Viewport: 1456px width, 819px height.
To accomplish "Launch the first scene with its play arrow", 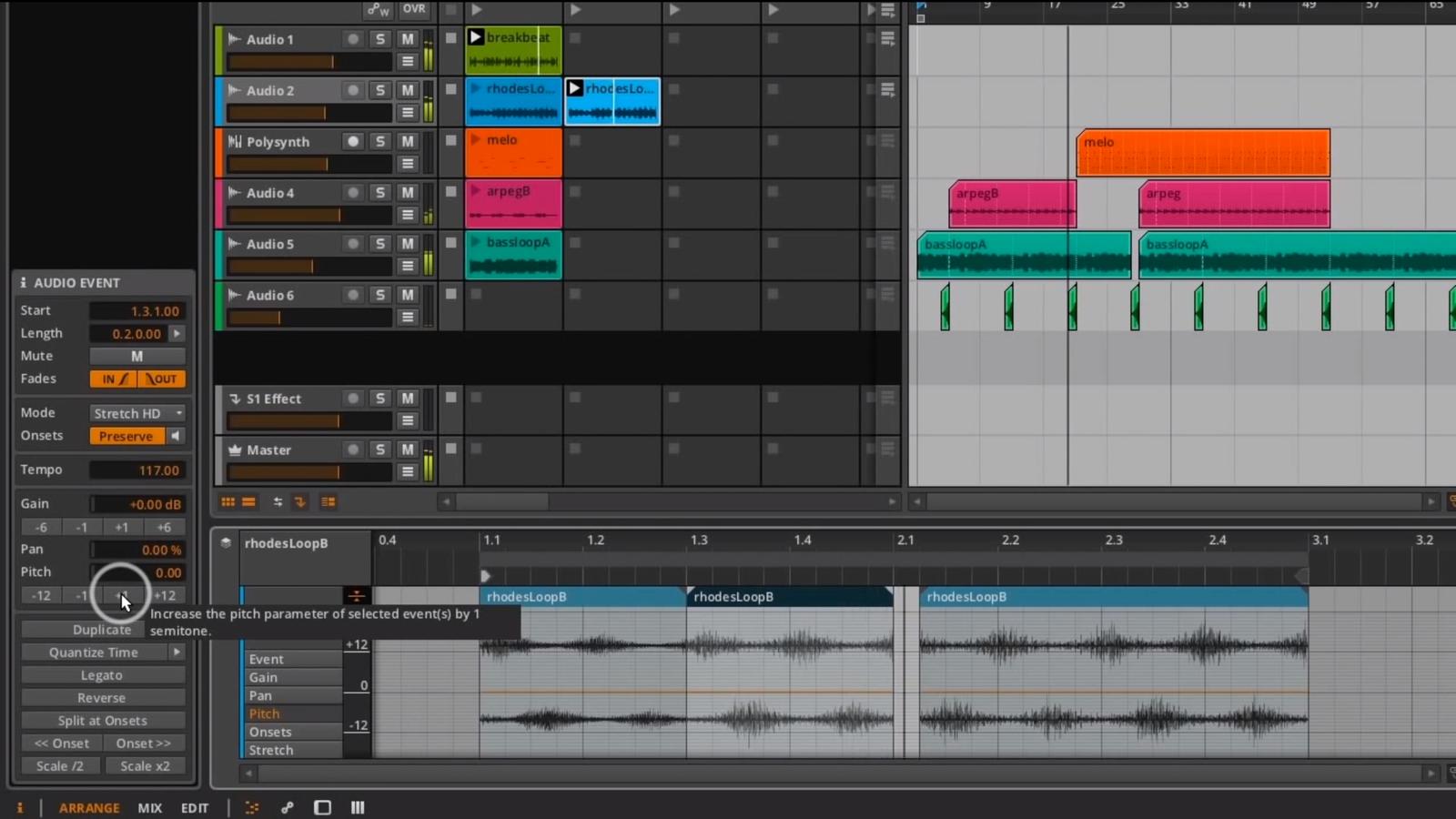I will [x=477, y=10].
